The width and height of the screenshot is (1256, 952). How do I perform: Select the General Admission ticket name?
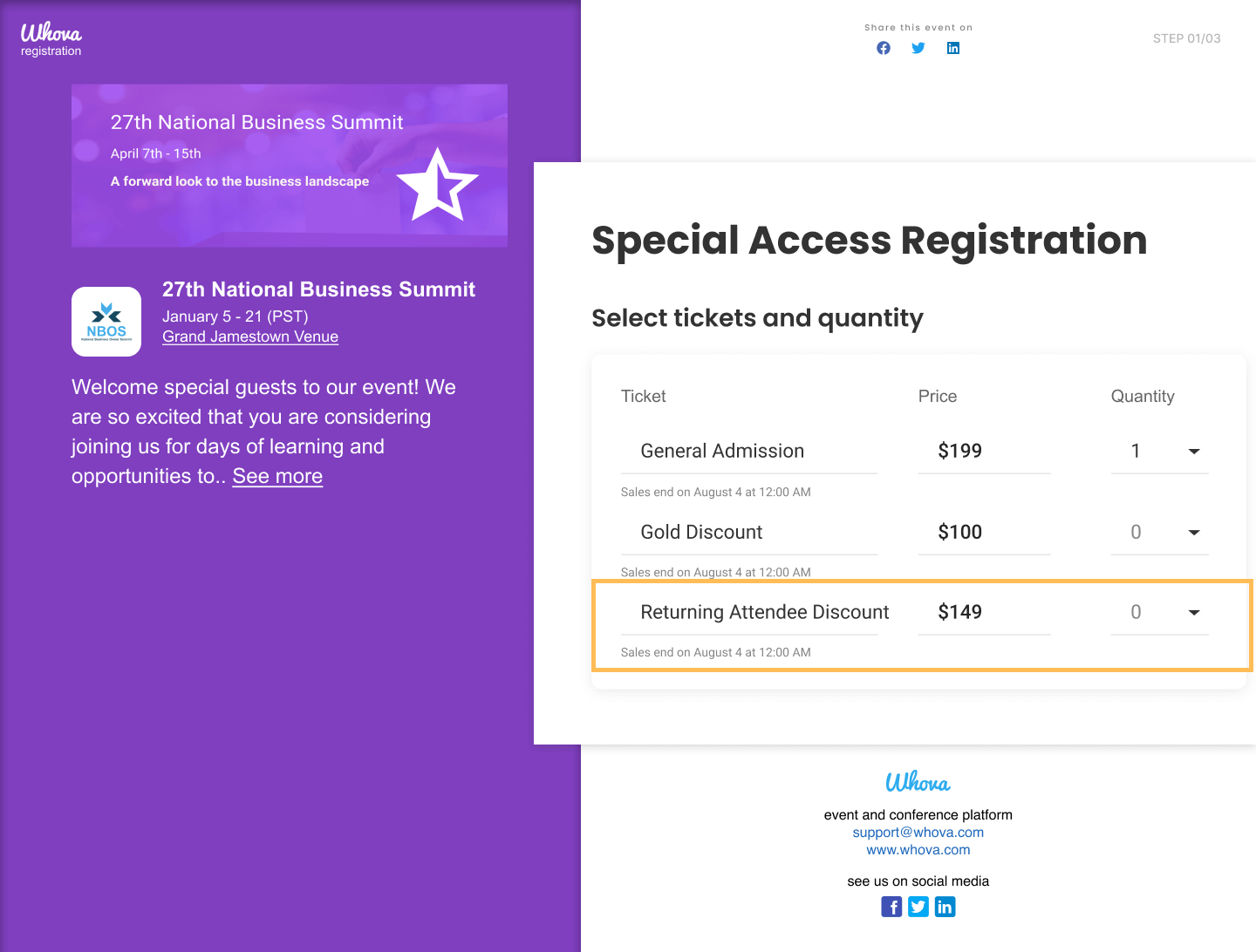pyautogui.click(x=722, y=451)
